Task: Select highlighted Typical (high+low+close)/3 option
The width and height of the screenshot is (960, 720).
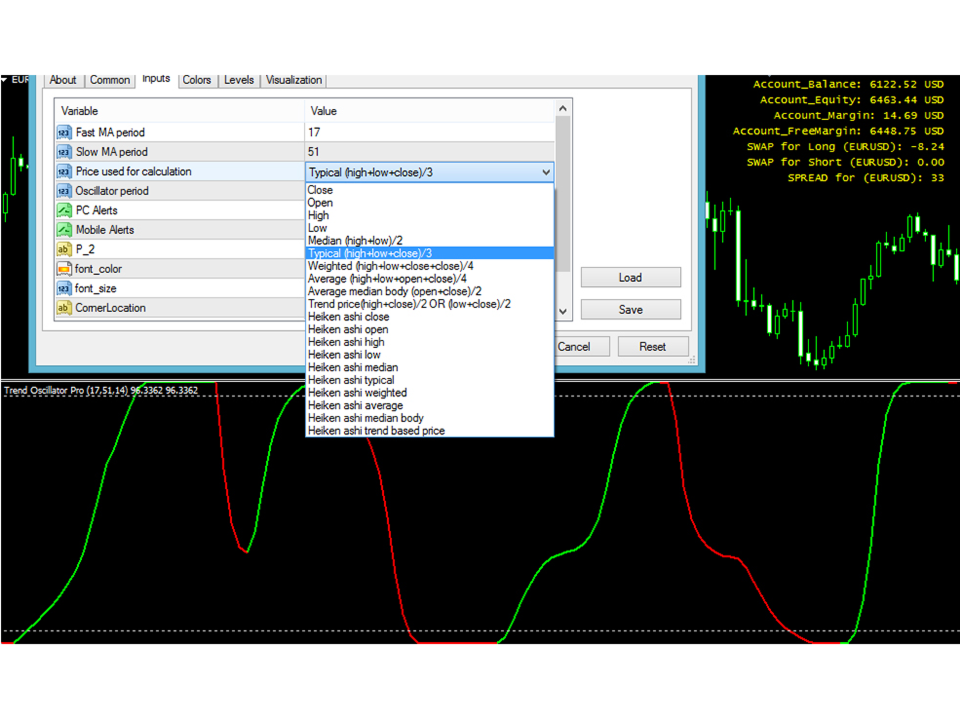Action: coord(430,253)
